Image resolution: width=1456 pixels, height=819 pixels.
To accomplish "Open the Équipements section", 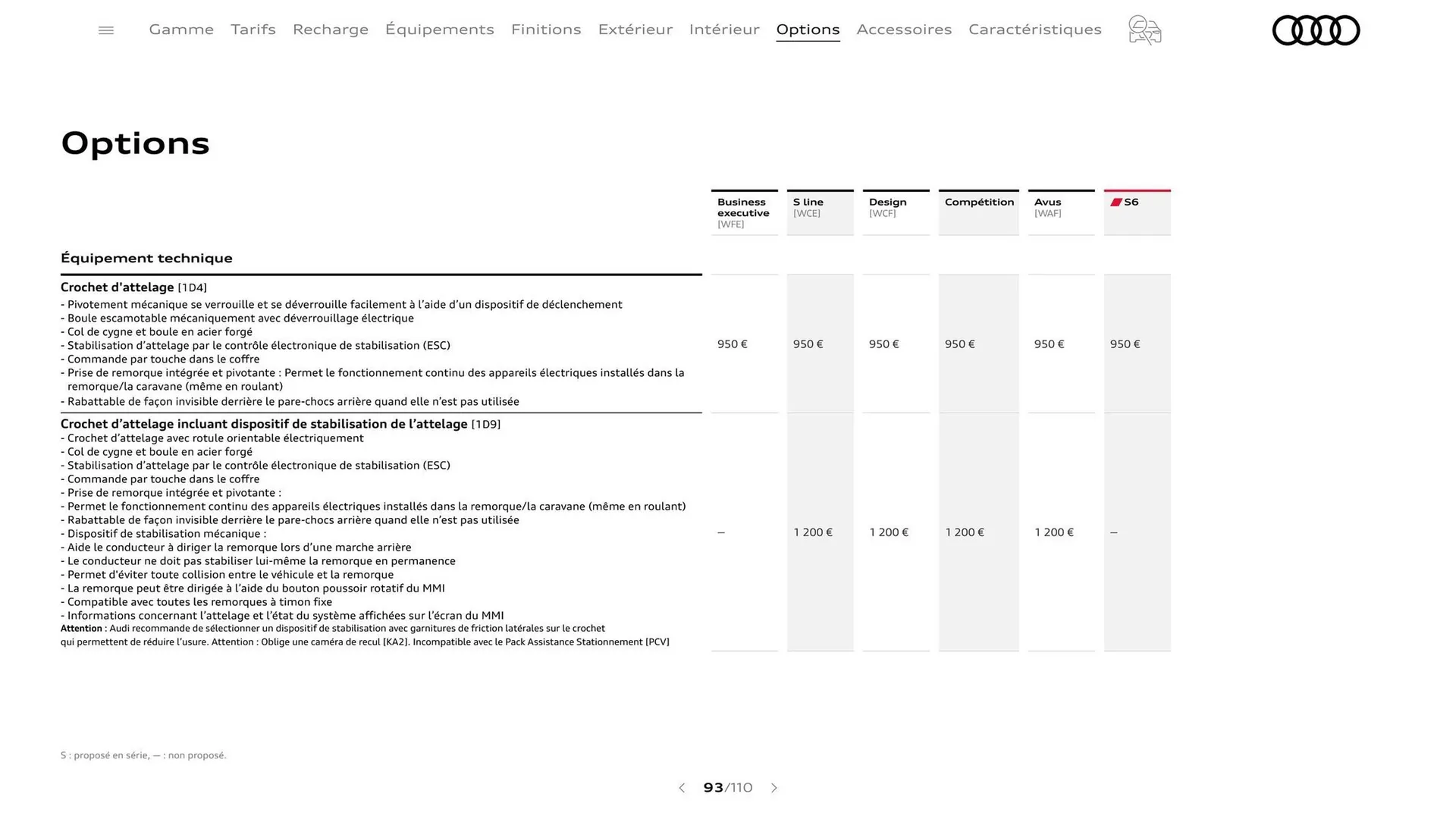I will [x=440, y=30].
